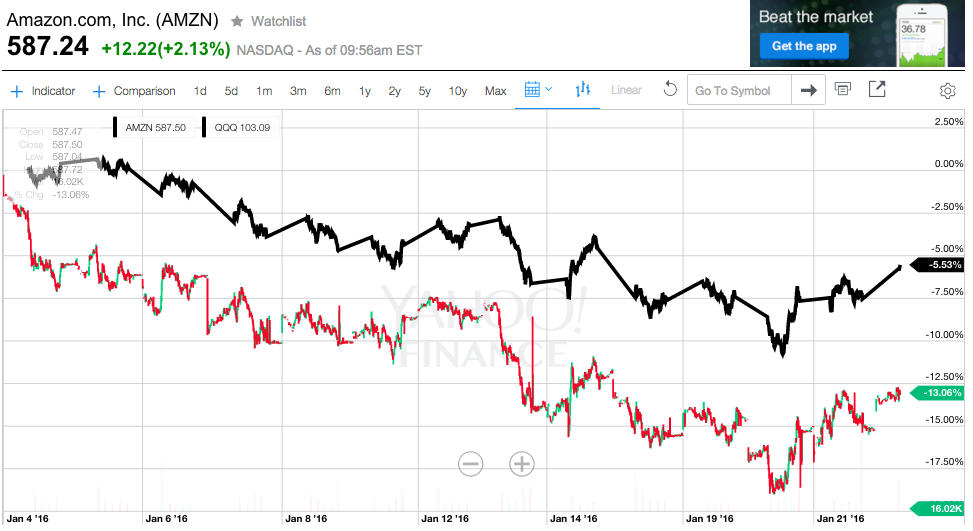Add a Comparison with the plus icon

99,91
